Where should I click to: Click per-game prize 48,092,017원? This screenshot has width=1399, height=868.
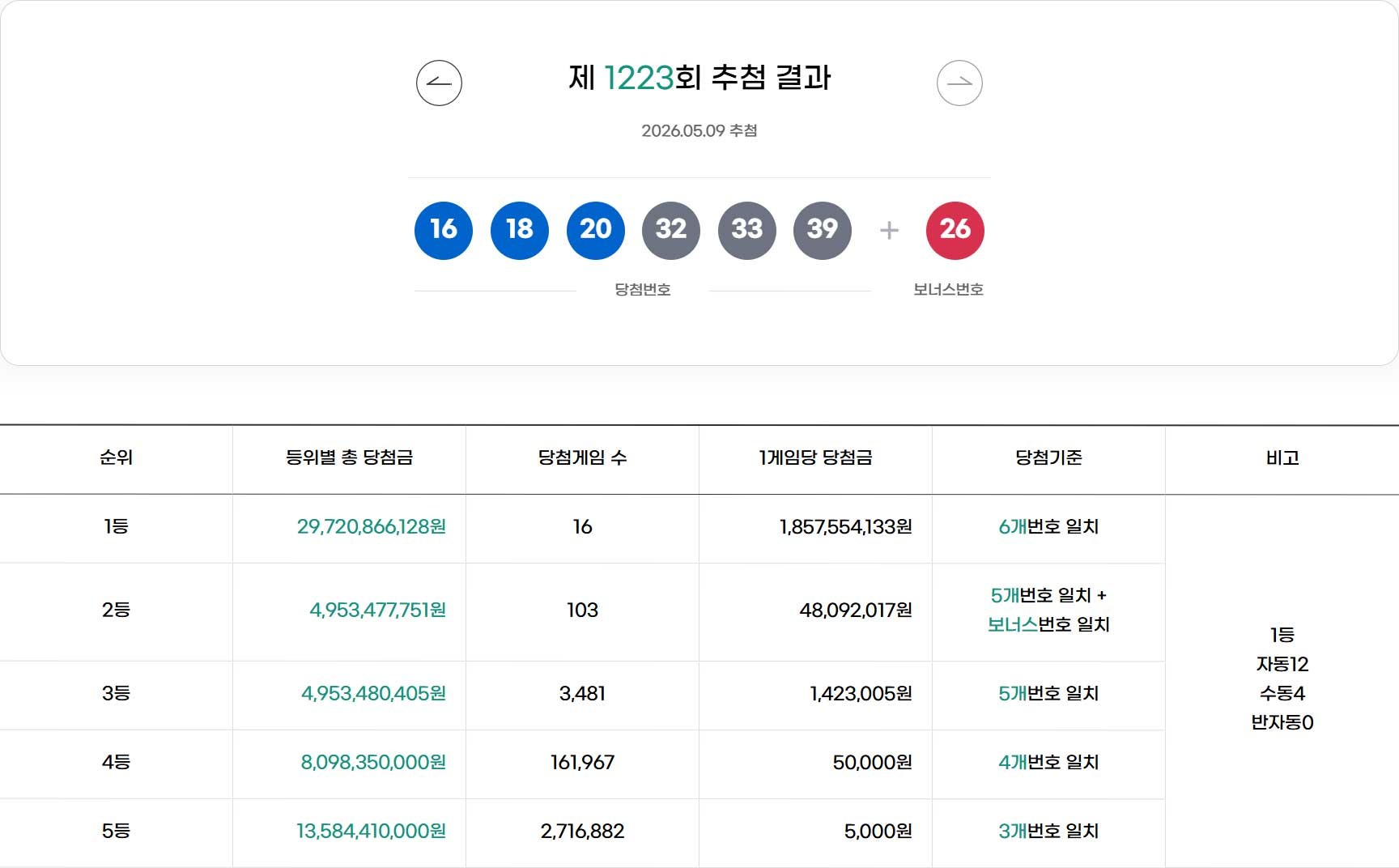856,610
